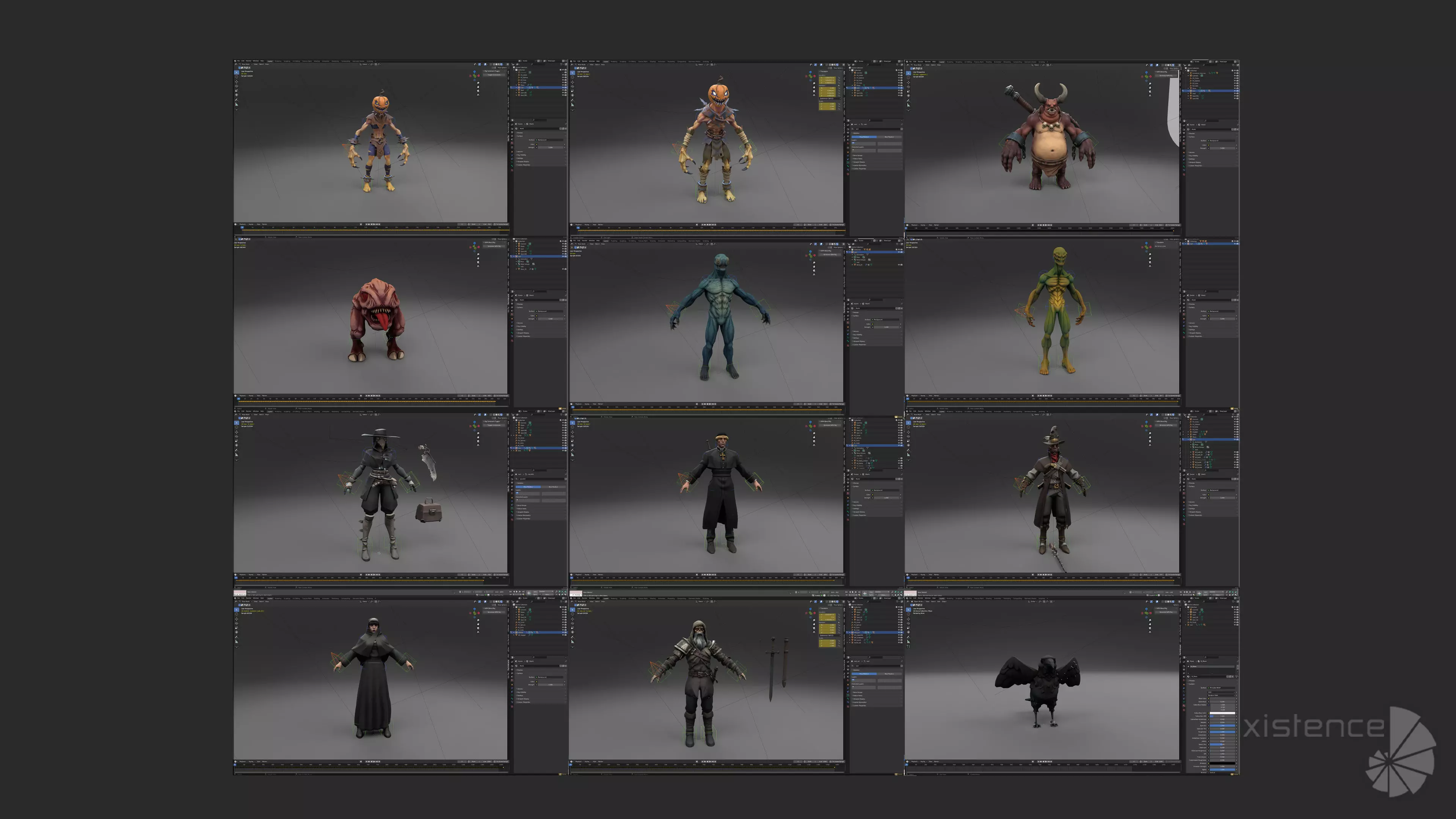Image resolution: width=1456 pixels, height=819 pixels.
Task: Click black Emission swatch in crow material panel
Action: click(1222, 764)
